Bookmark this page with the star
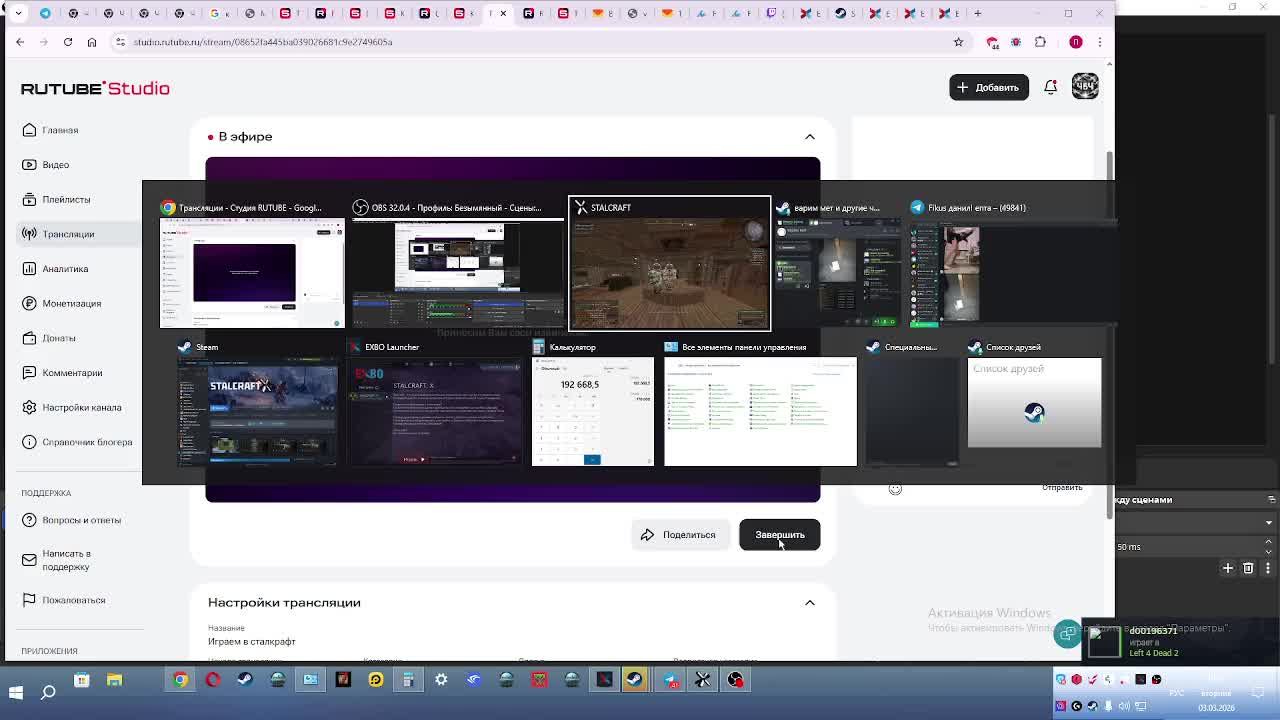This screenshot has width=1280, height=720. [x=958, y=42]
